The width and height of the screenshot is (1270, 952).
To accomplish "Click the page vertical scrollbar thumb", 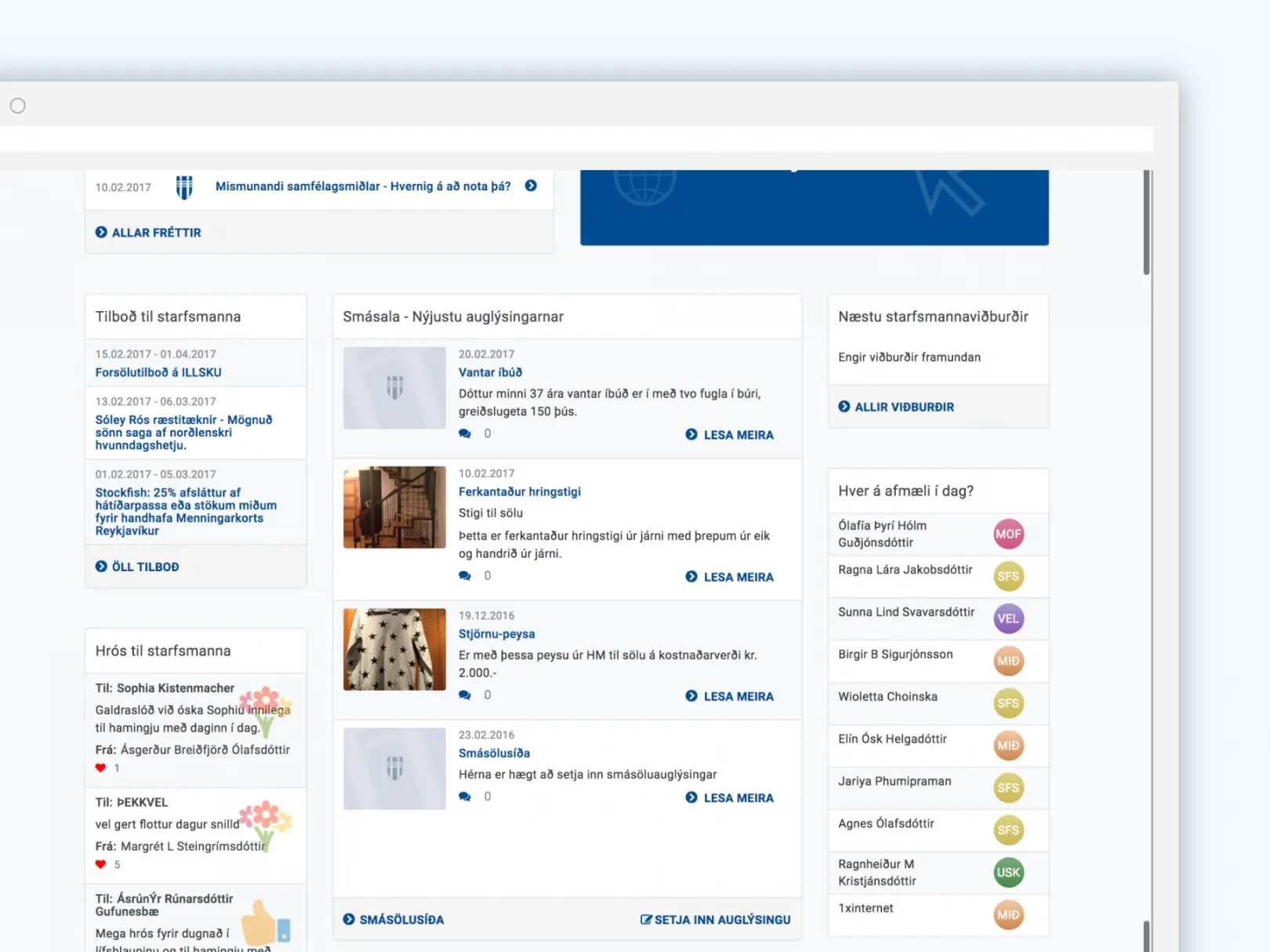I will (x=1146, y=223).
